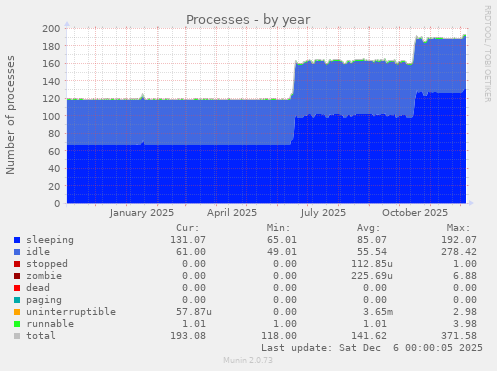
Task: Click the 'April 2025' axis label
Action: 232,213
